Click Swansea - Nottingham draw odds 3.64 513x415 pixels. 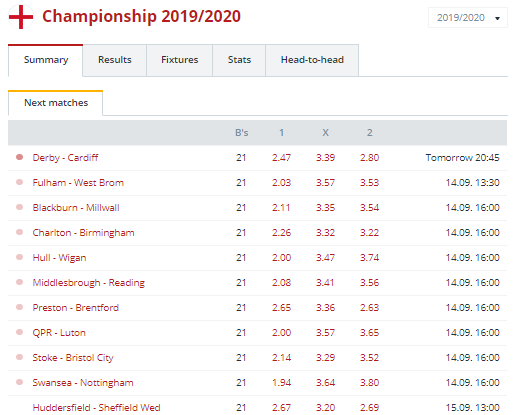pos(325,383)
